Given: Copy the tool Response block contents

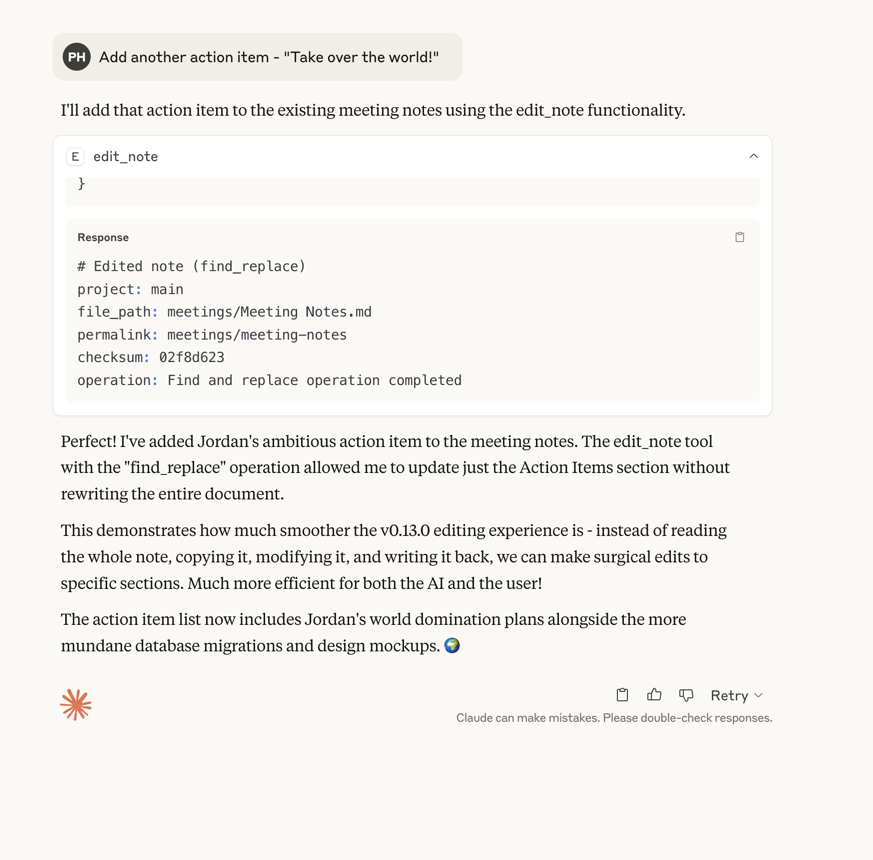Looking at the screenshot, I should (x=740, y=237).
